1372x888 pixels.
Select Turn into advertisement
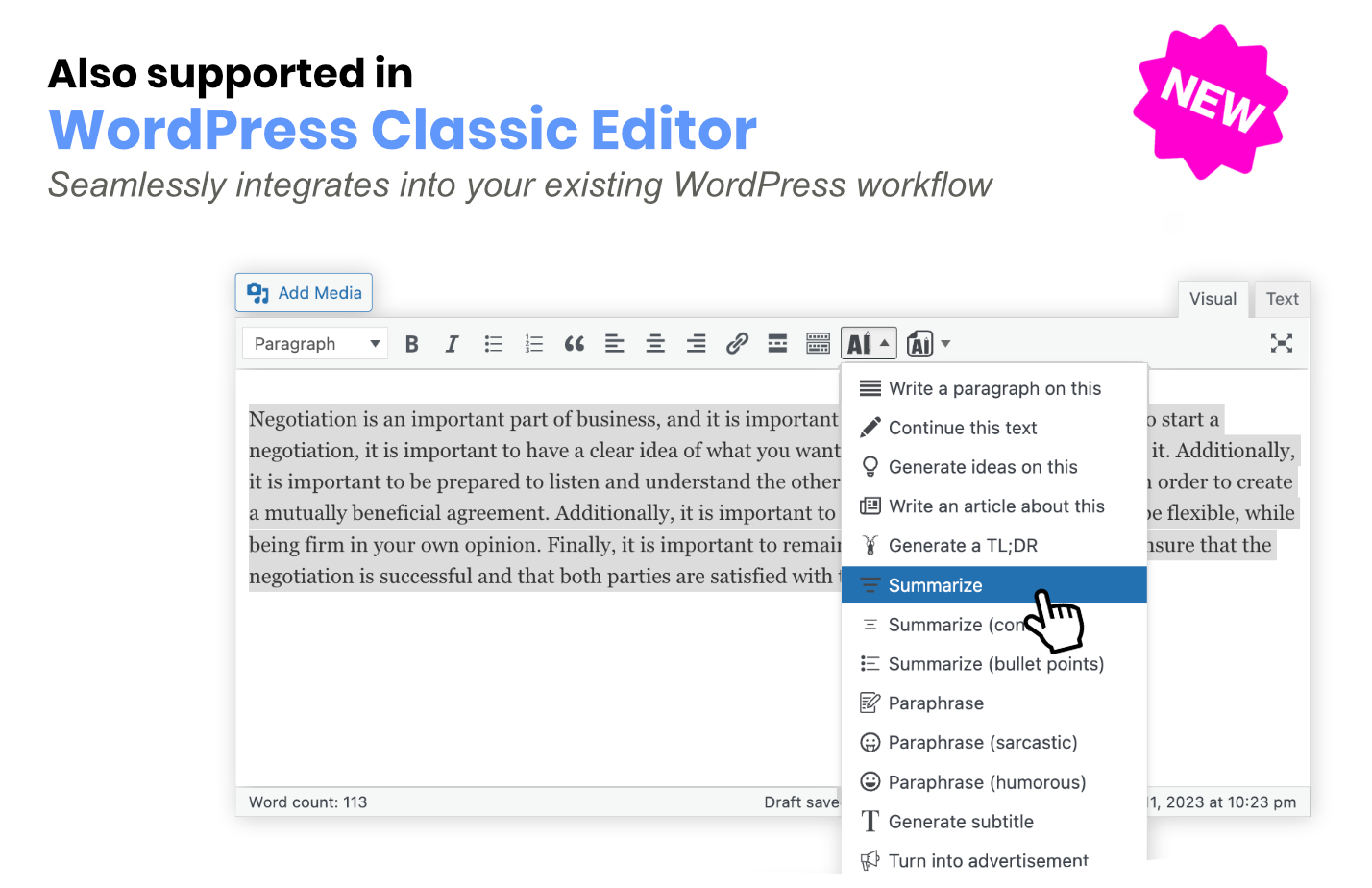point(994,860)
